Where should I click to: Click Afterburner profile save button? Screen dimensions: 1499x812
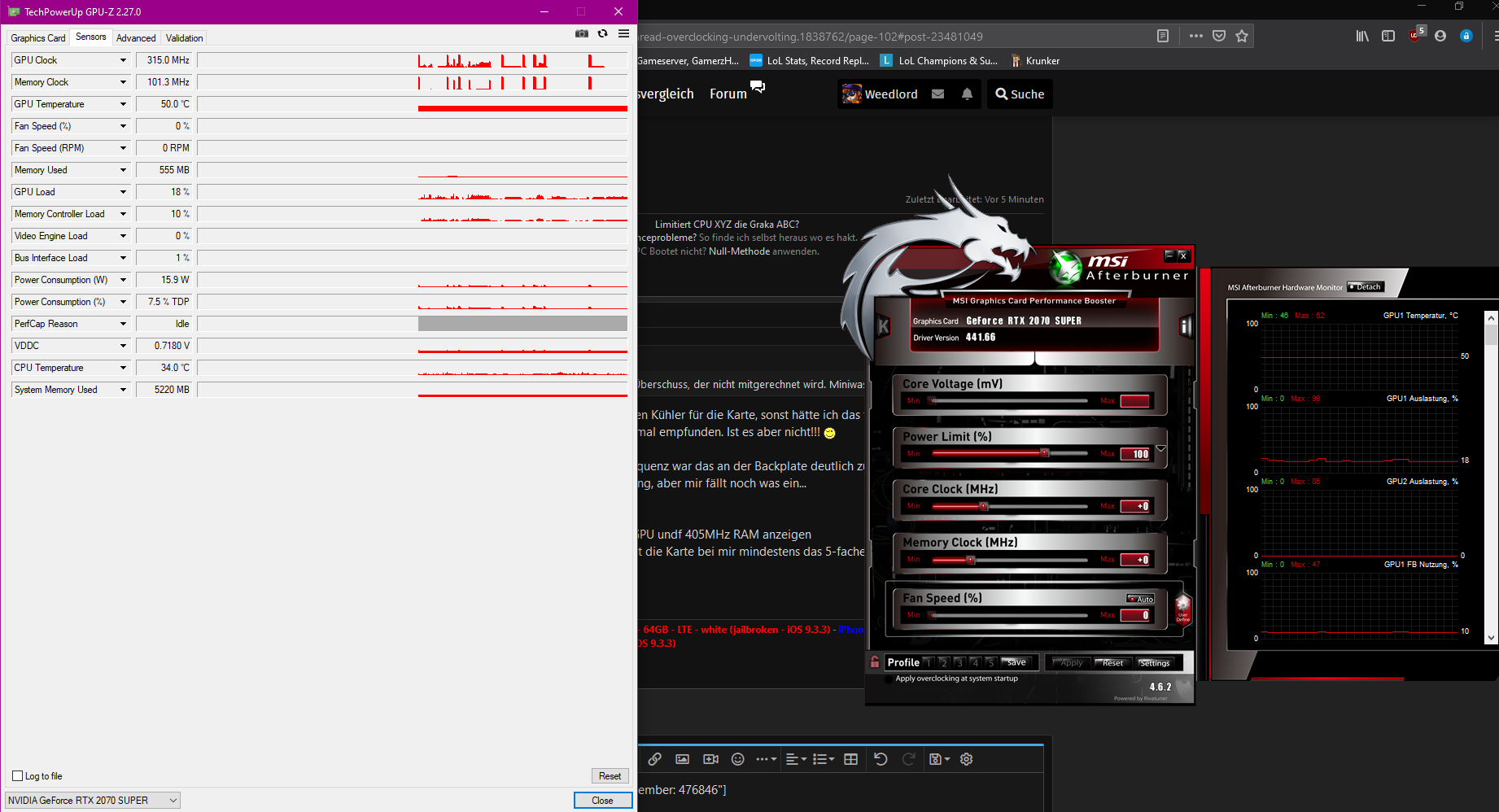tap(1017, 662)
